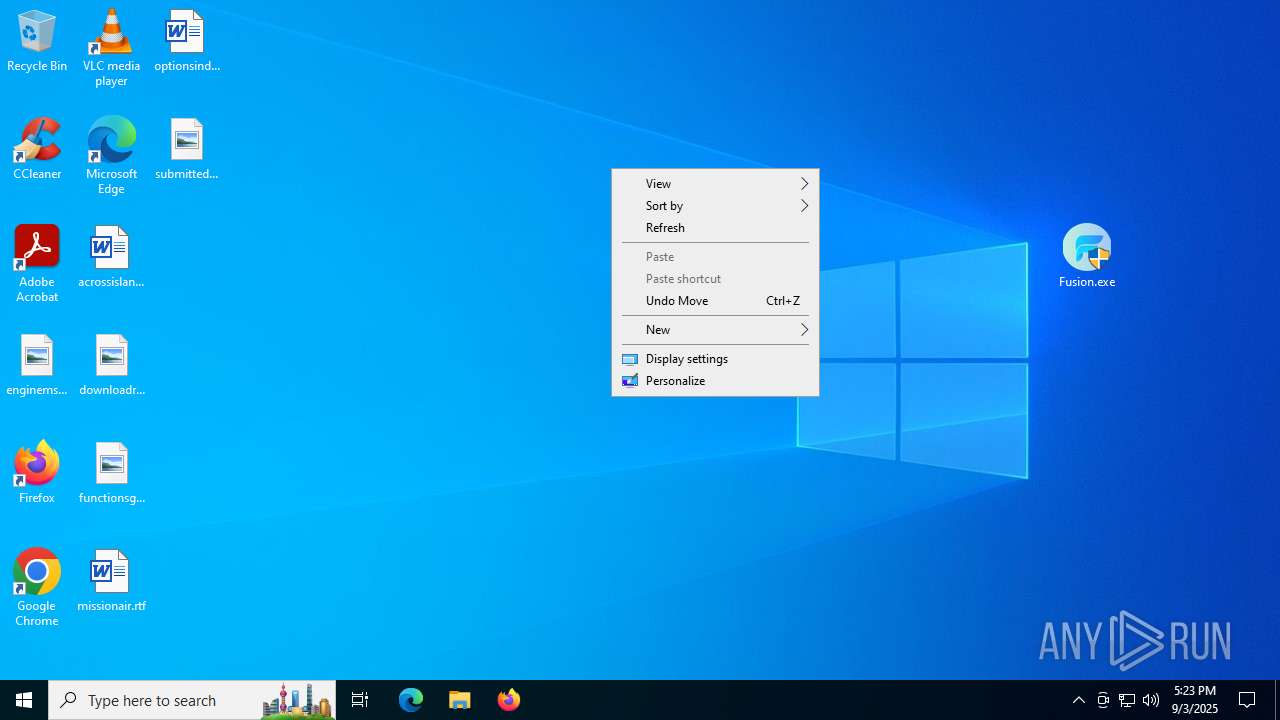Select the Adobe Acrobat desktop shortcut

pyautogui.click(x=37, y=264)
